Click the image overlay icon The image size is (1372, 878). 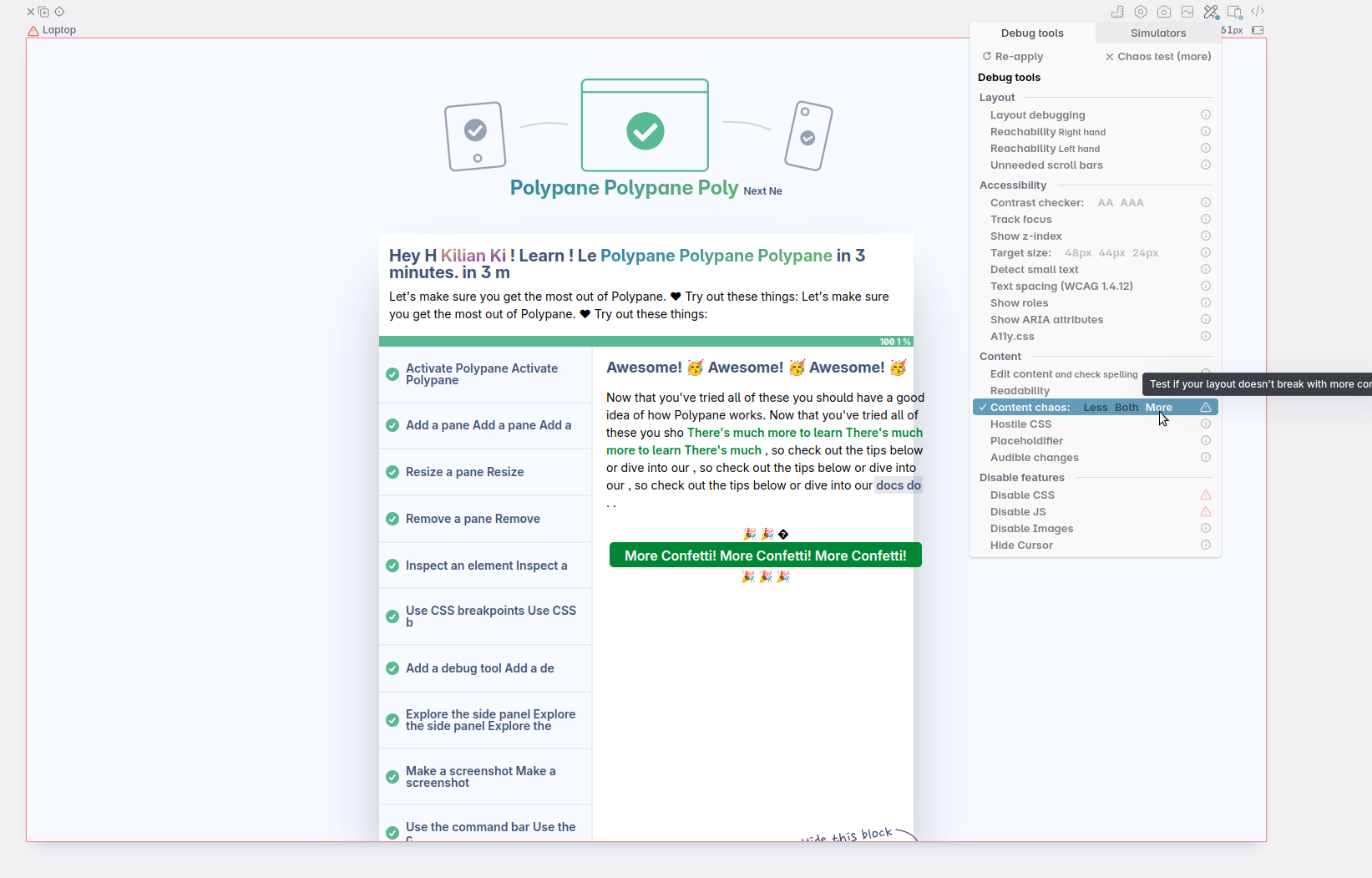1187,12
